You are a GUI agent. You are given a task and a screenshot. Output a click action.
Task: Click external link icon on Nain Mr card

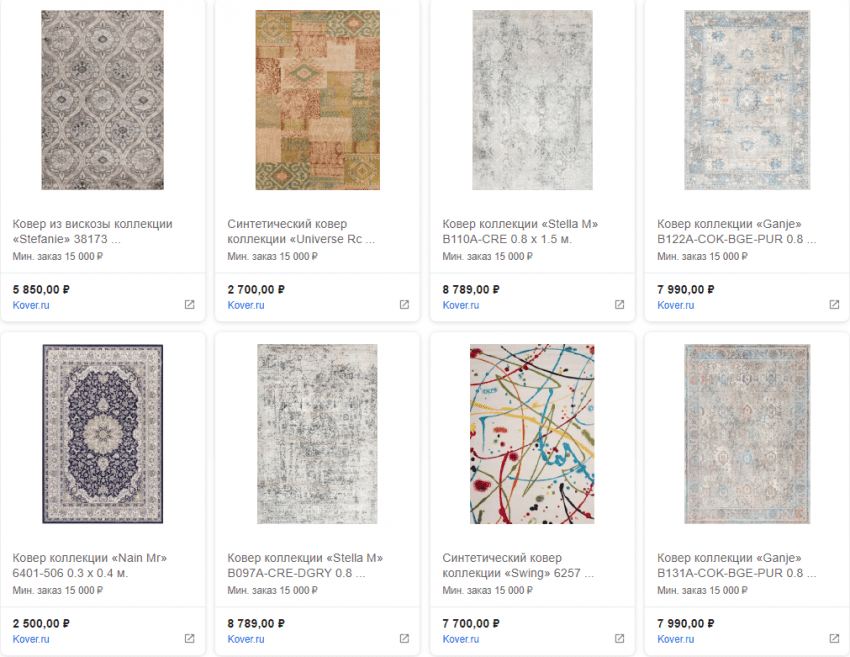(189, 639)
